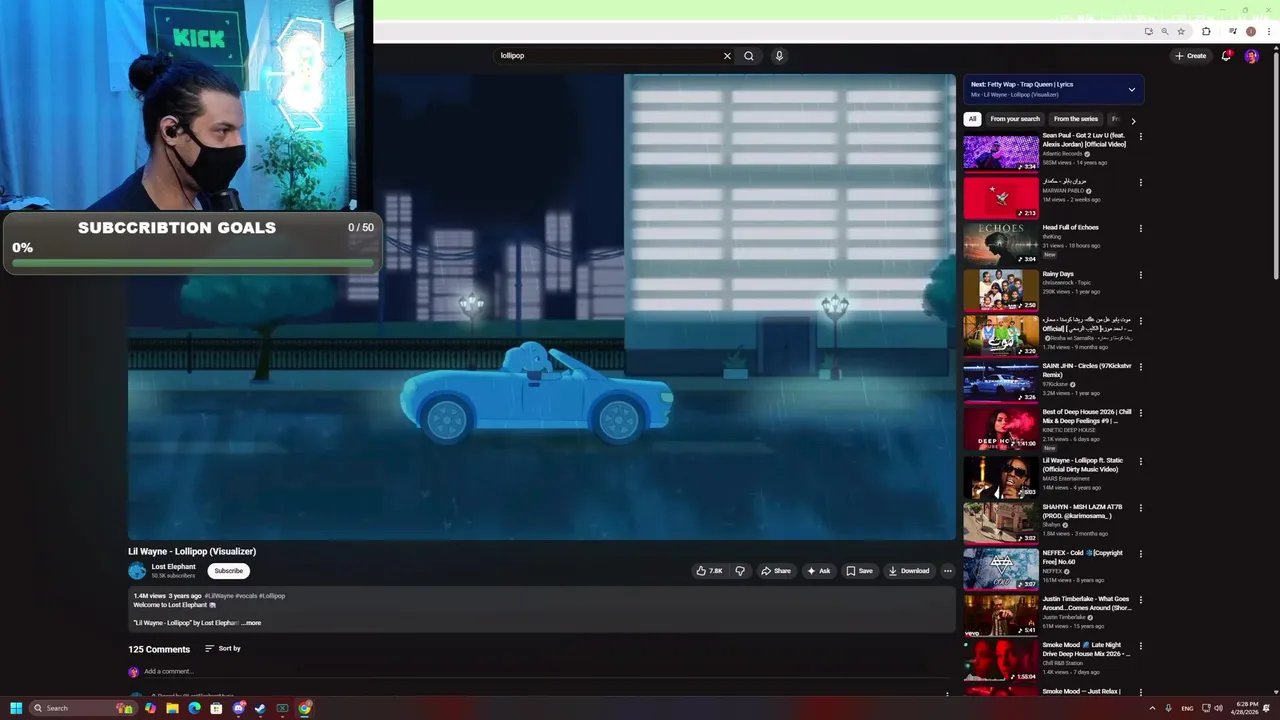Open Microsoft Store from the taskbar
The width and height of the screenshot is (1280, 720).
pos(216,708)
